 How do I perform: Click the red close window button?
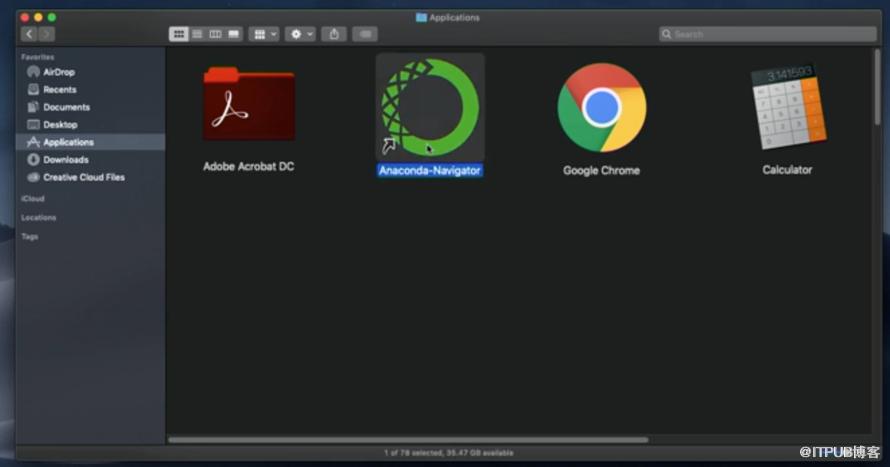pyautogui.click(x=24, y=18)
